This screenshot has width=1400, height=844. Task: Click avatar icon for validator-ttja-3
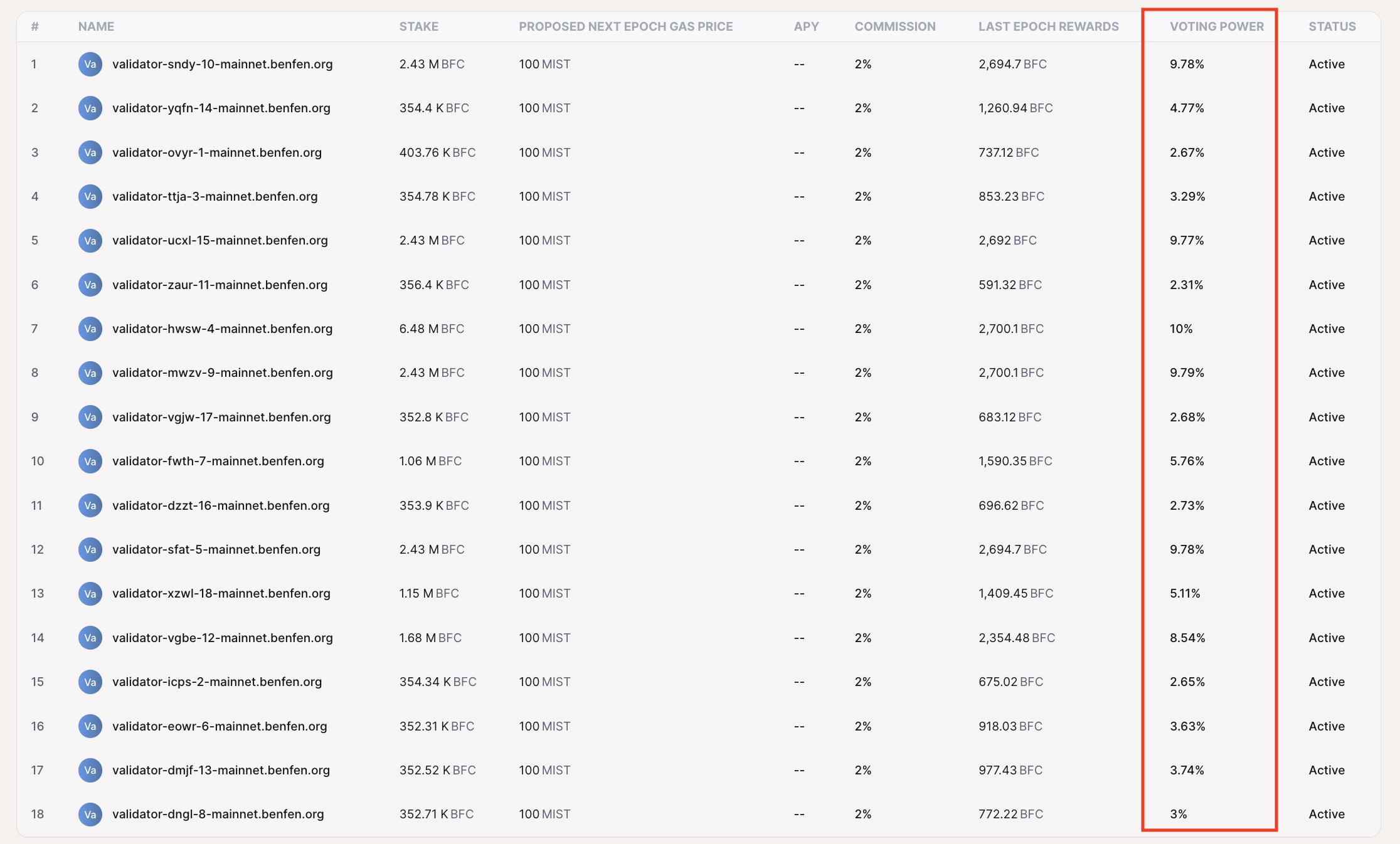click(90, 196)
